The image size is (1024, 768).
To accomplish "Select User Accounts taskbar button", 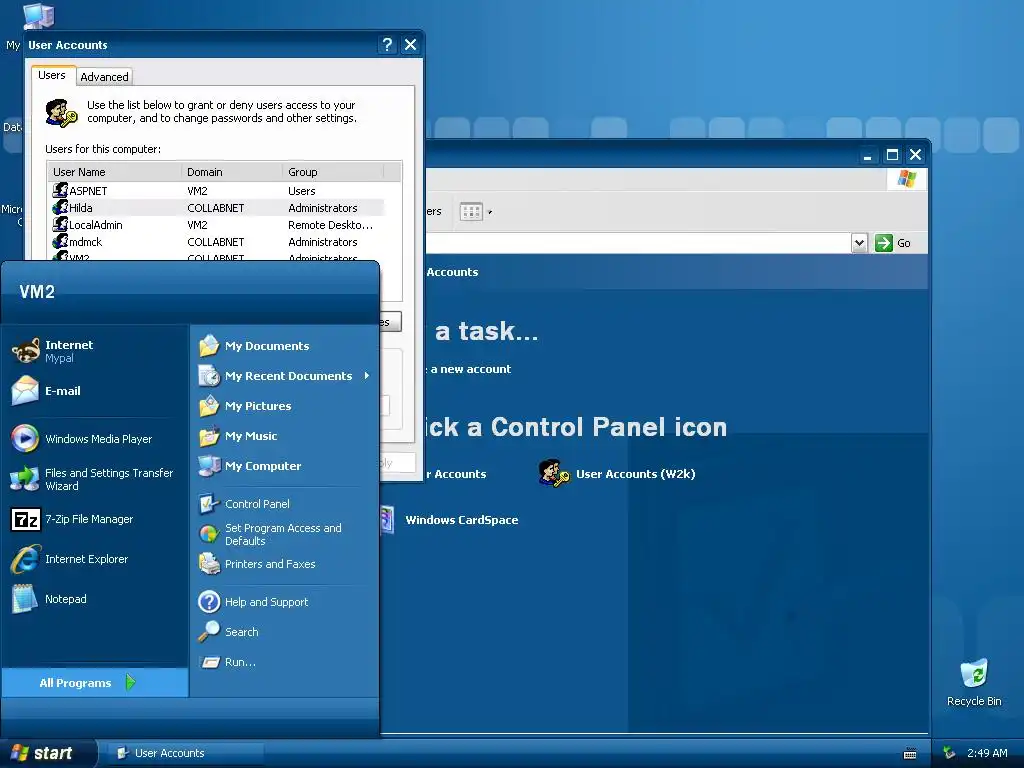I will [185, 753].
